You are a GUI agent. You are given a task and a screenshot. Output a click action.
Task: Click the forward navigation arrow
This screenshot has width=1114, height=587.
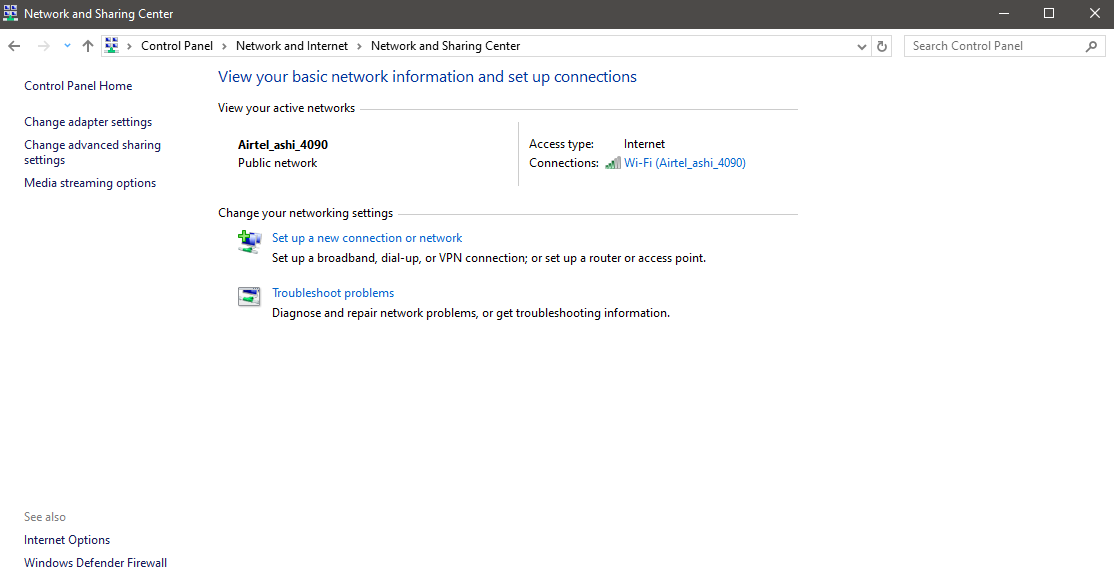pos(43,46)
